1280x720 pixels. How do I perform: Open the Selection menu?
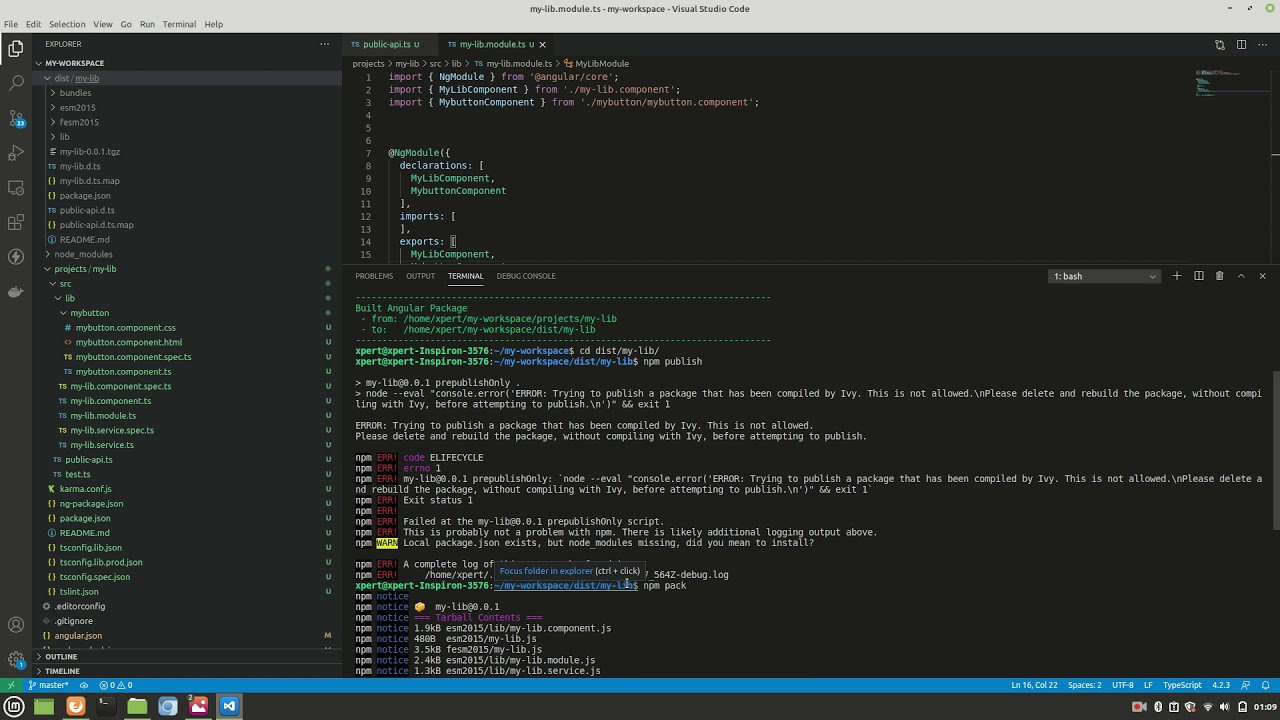(67, 24)
